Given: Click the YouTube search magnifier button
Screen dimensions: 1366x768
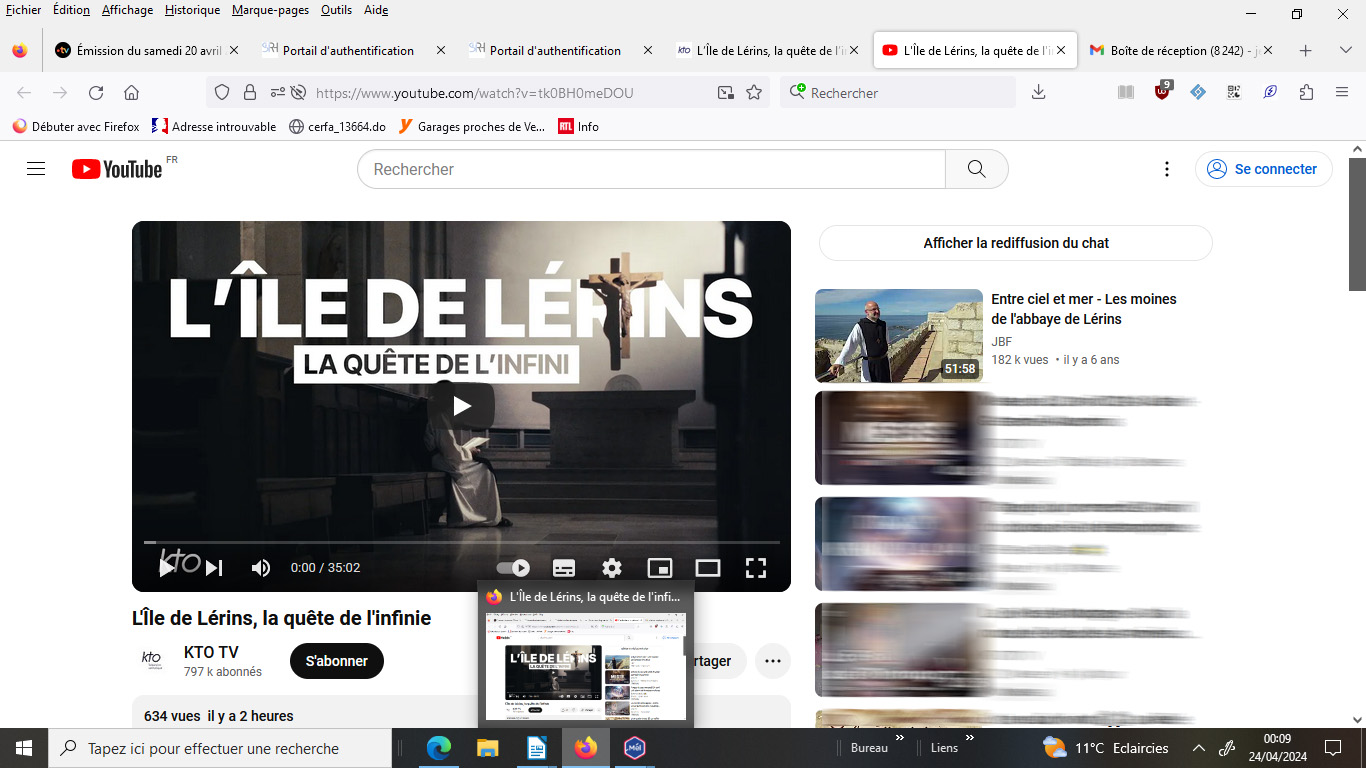Looking at the screenshot, I should pos(977,169).
